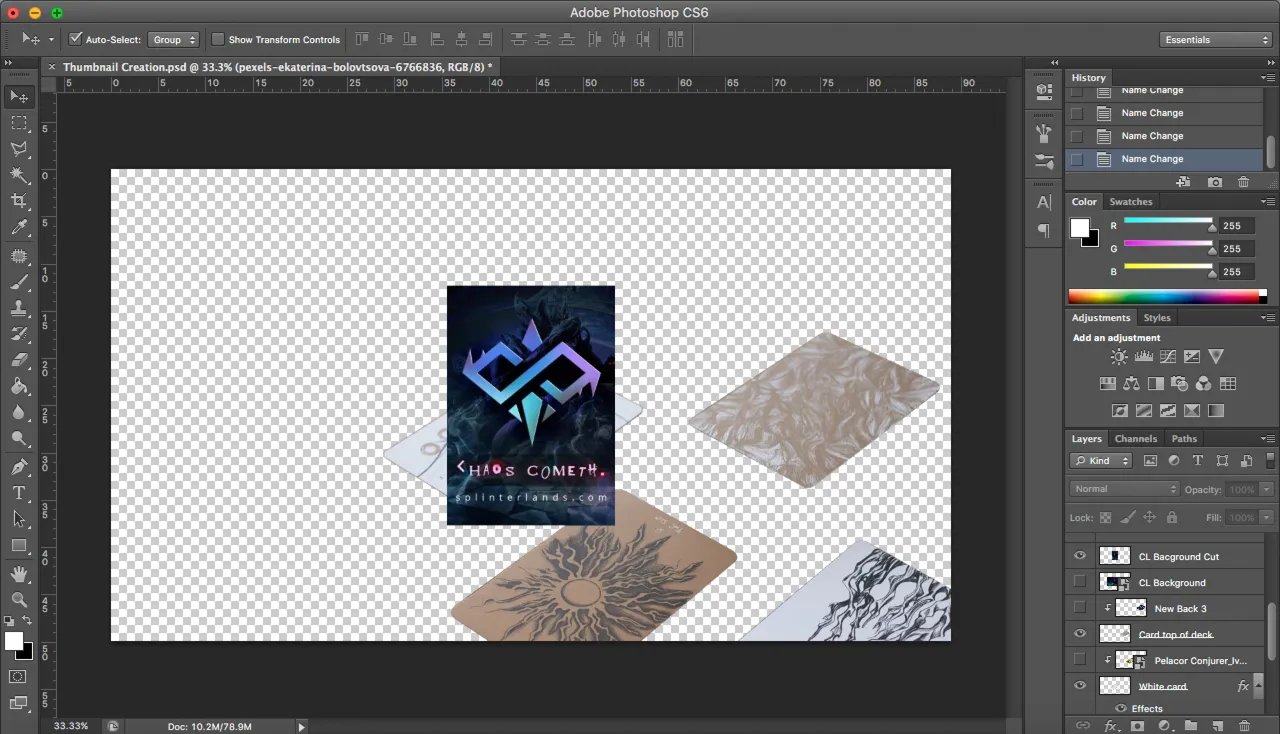1280x734 pixels.
Task: Select the Crop tool
Action: click(19, 201)
